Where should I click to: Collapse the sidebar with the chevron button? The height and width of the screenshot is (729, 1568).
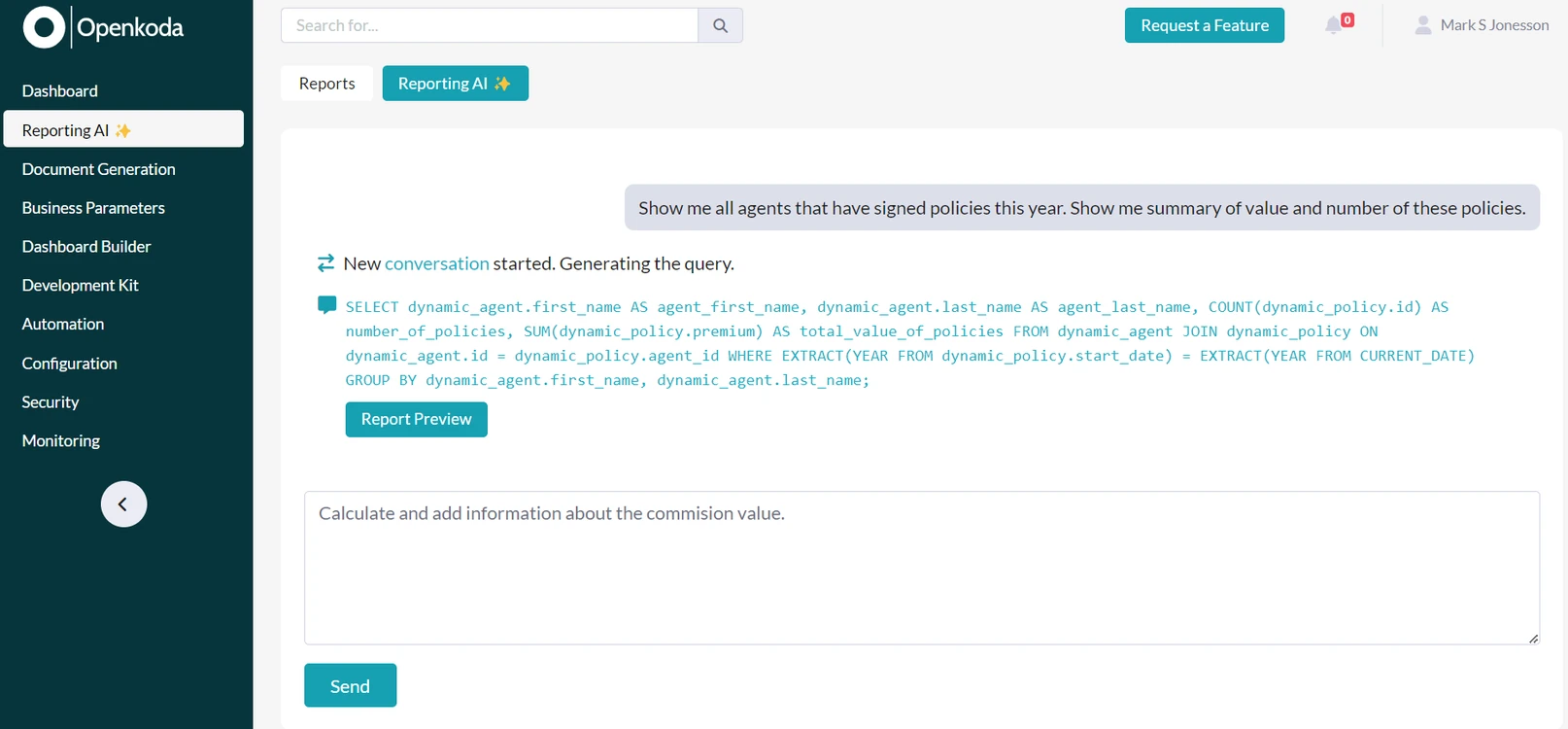coord(123,503)
